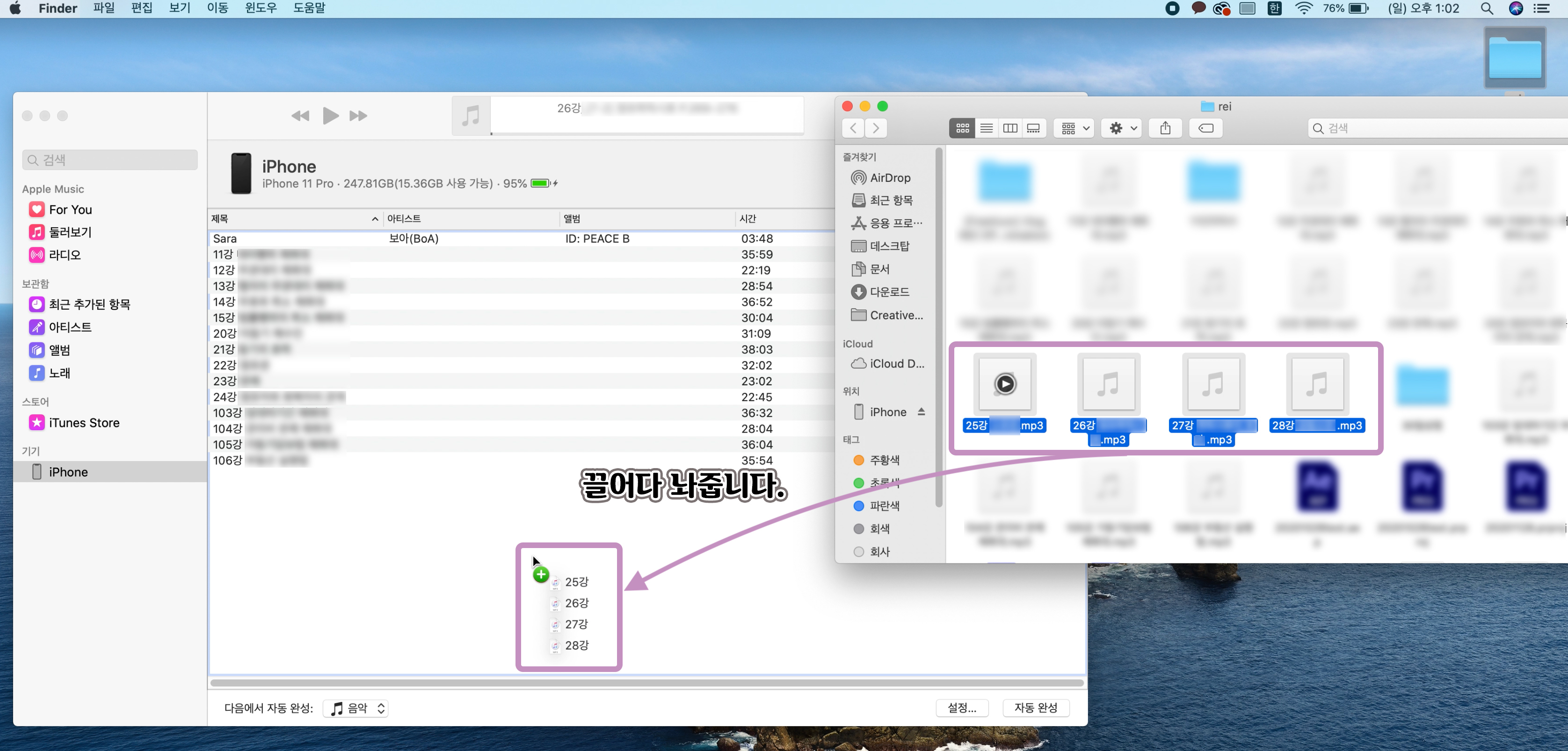Open the 파일 menu in menu bar
The width and height of the screenshot is (1568, 751).
coord(103,8)
